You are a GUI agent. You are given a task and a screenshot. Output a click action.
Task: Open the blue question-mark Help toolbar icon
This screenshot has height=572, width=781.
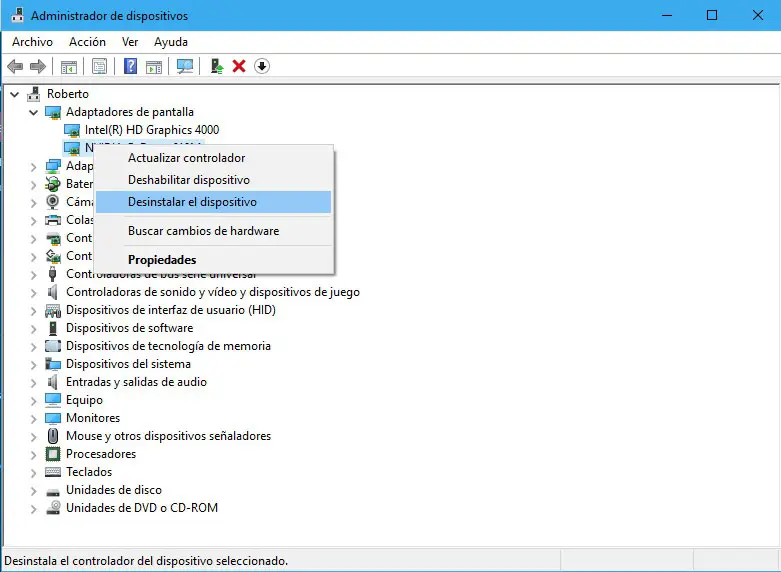130,66
